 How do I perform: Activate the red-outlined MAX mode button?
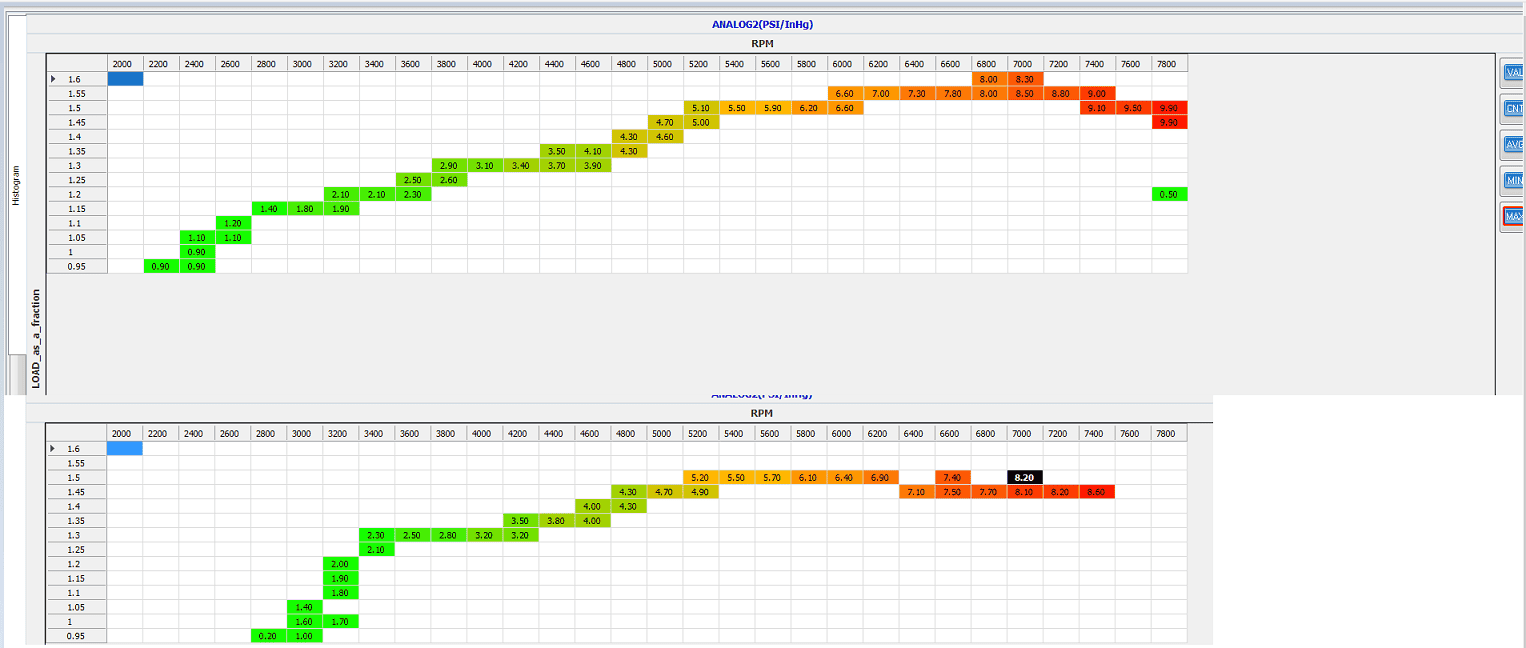click(1513, 216)
